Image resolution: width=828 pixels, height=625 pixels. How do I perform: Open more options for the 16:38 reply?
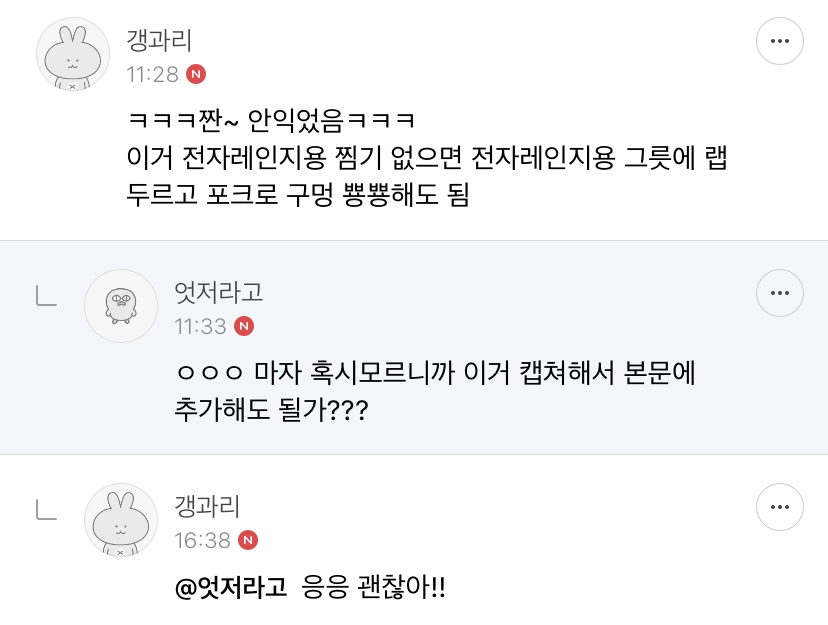coord(779,507)
